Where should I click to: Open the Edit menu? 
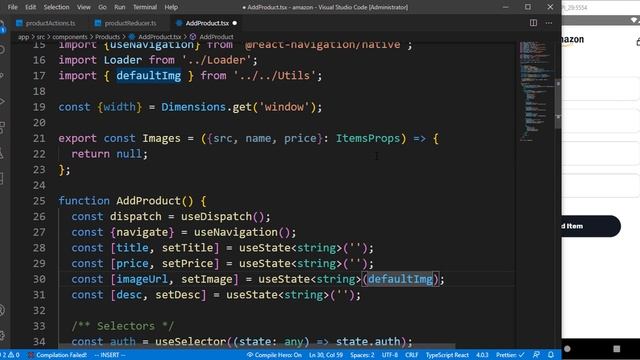(31, 7)
